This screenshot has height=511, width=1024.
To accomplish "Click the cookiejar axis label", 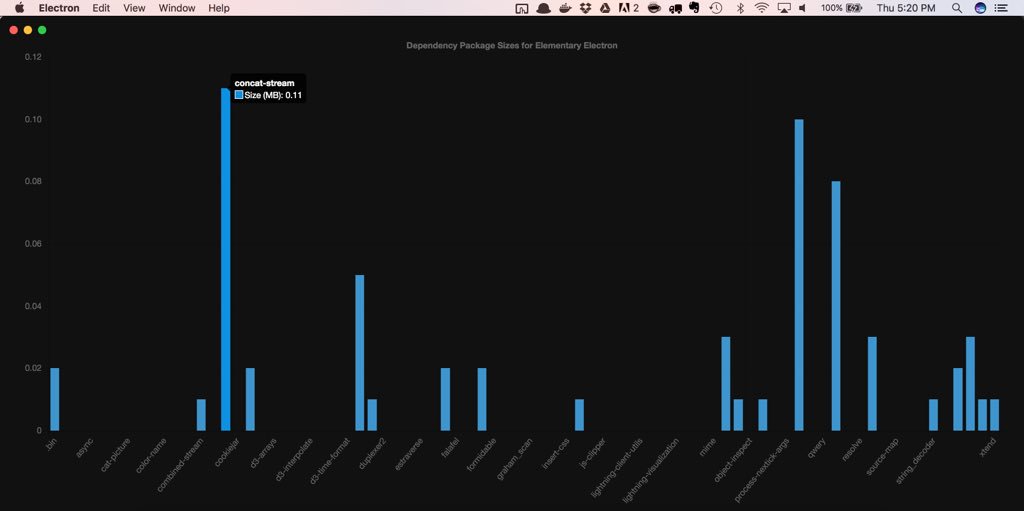I will [x=227, y=452].
